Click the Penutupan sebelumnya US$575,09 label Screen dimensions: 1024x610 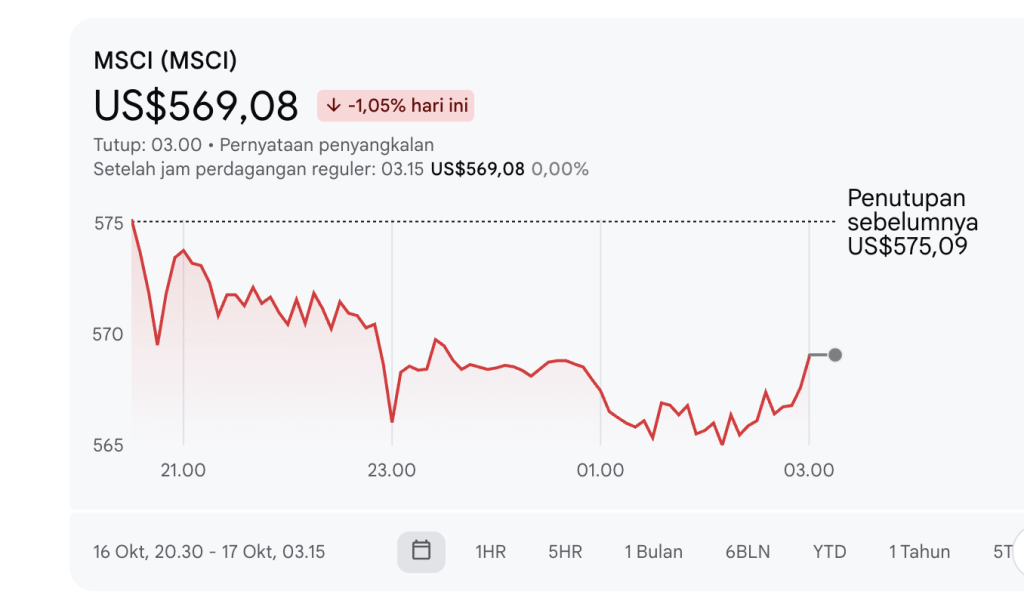pyautogui.click(x=912, y=222)
